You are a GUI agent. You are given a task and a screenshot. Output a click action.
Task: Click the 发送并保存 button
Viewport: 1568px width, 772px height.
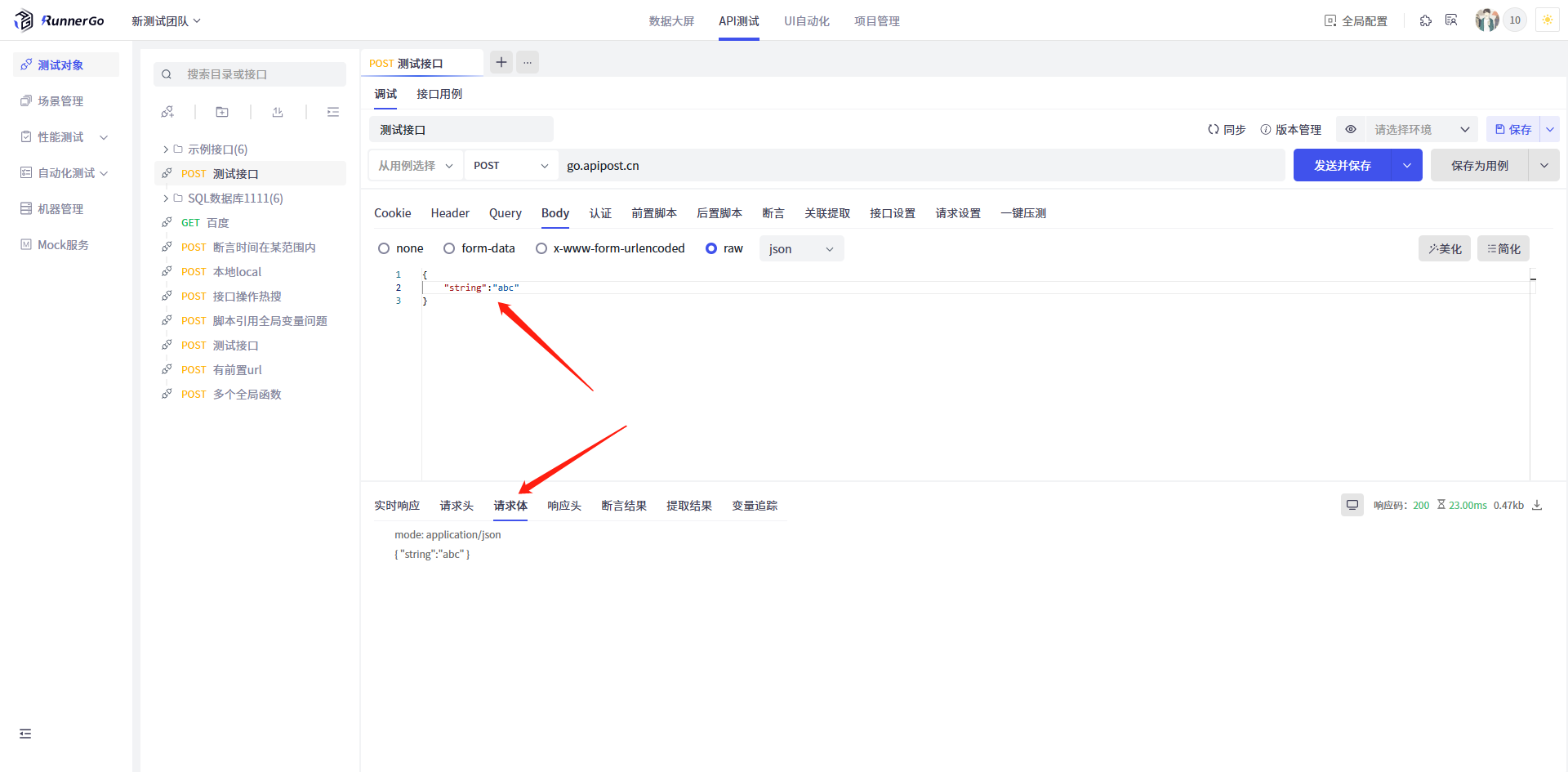(1342, 166)
